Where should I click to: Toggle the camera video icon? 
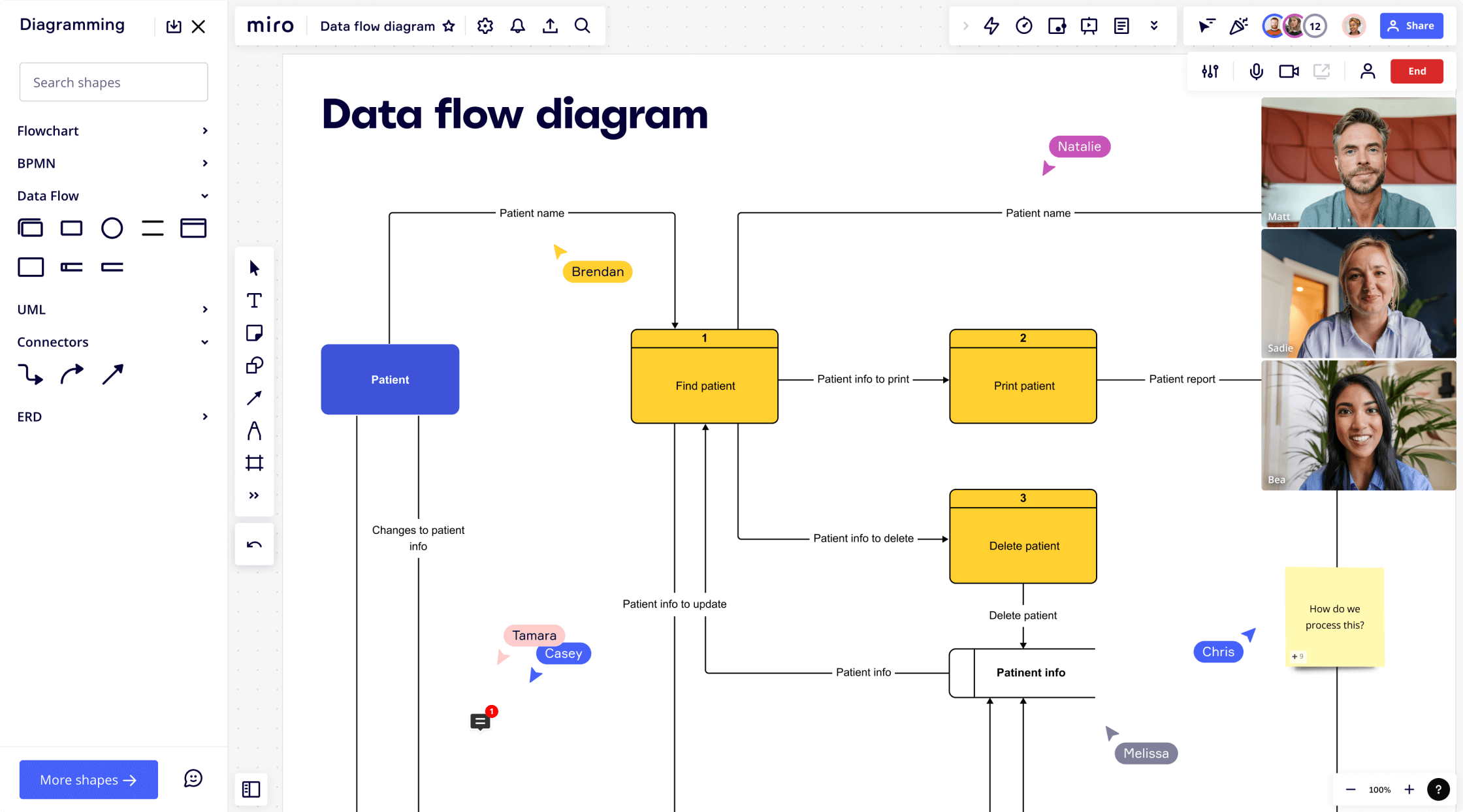pyautogui.click(x=1289, y=71)
